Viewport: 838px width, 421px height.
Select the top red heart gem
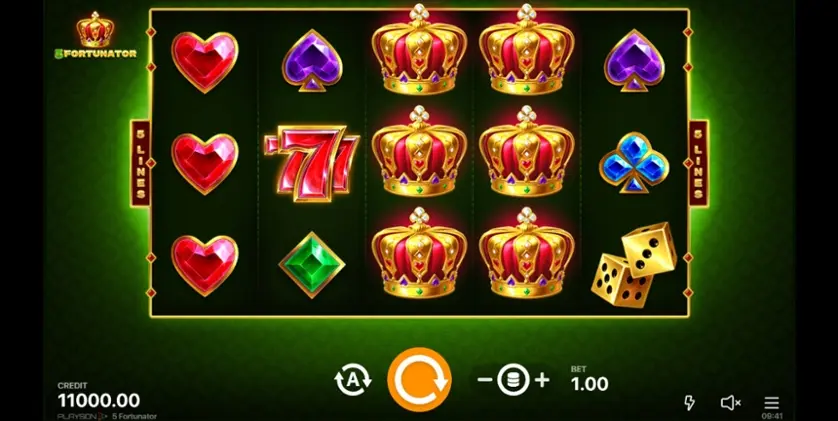[x=205, y=61]
